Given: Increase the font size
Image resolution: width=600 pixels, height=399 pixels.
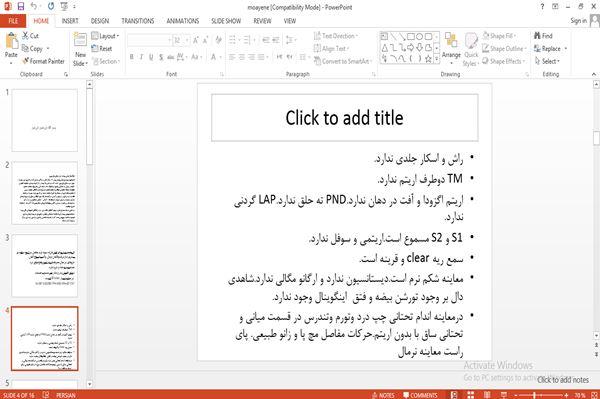Looking at the screenshot, I should coord(196,40).
